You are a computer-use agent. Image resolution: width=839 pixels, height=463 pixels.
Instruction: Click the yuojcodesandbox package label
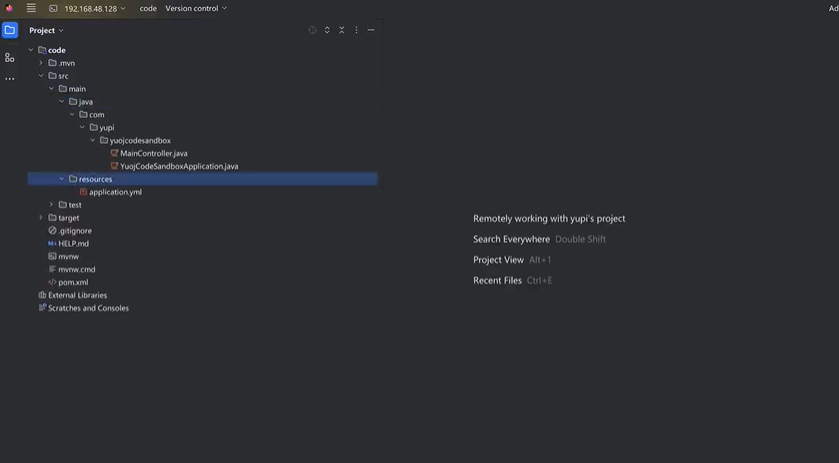coord(140,140)
